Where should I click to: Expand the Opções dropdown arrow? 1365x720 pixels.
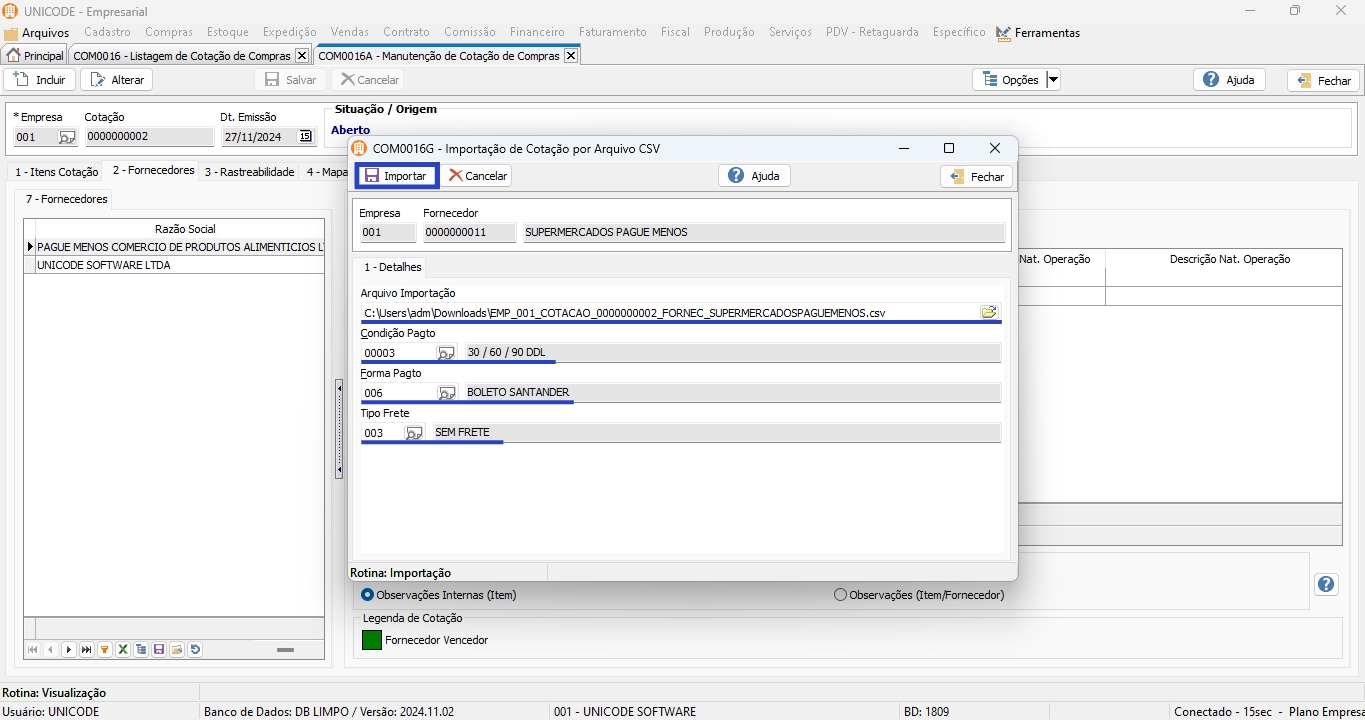coord(1052,80)
